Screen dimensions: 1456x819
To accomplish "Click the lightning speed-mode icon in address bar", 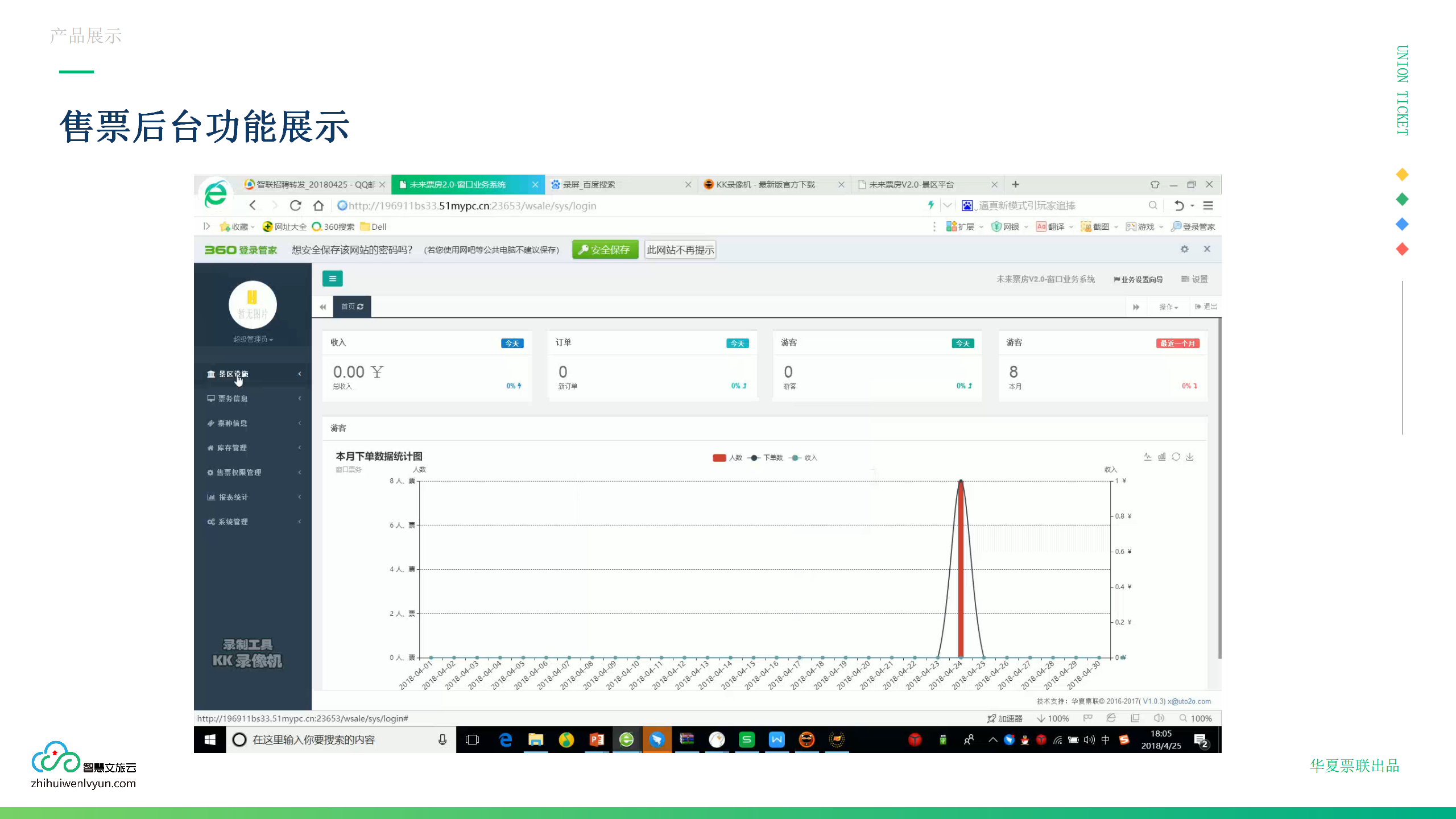I will (931, 205).
